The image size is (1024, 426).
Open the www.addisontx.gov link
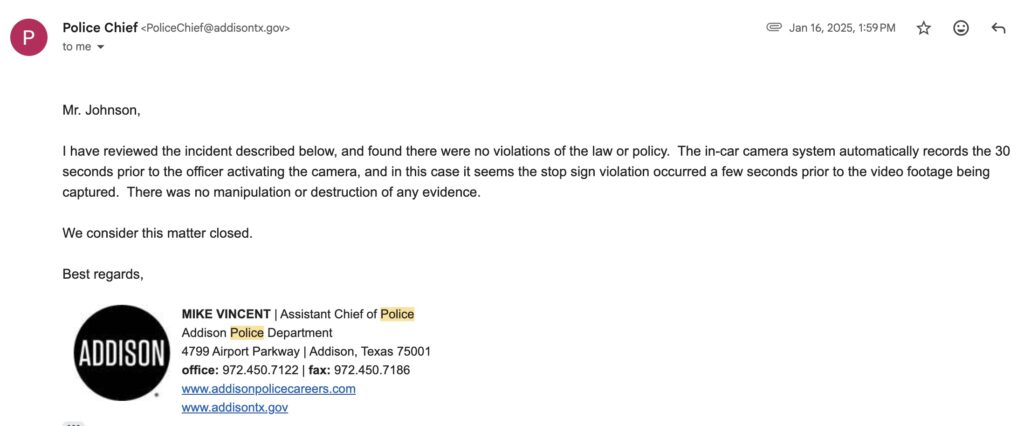click(x=234, y=408)
